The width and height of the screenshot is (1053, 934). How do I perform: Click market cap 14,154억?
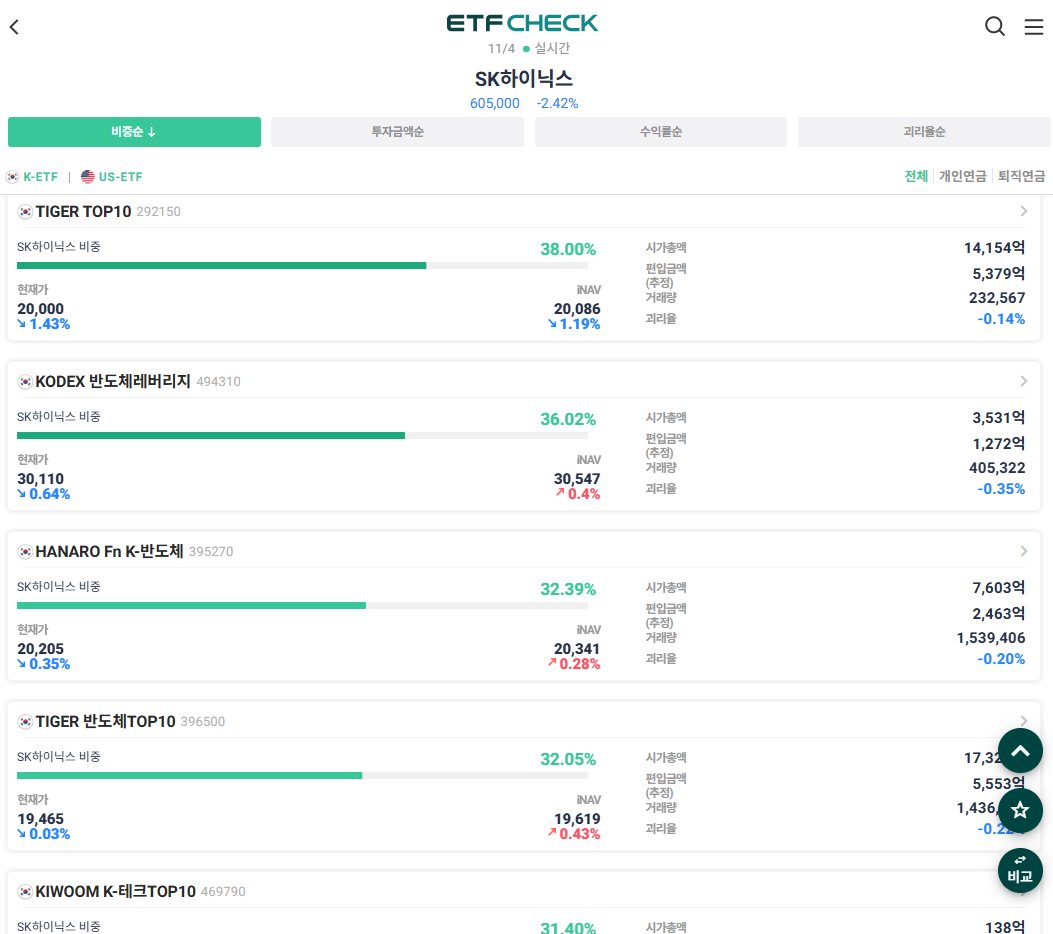pos(995,248)
